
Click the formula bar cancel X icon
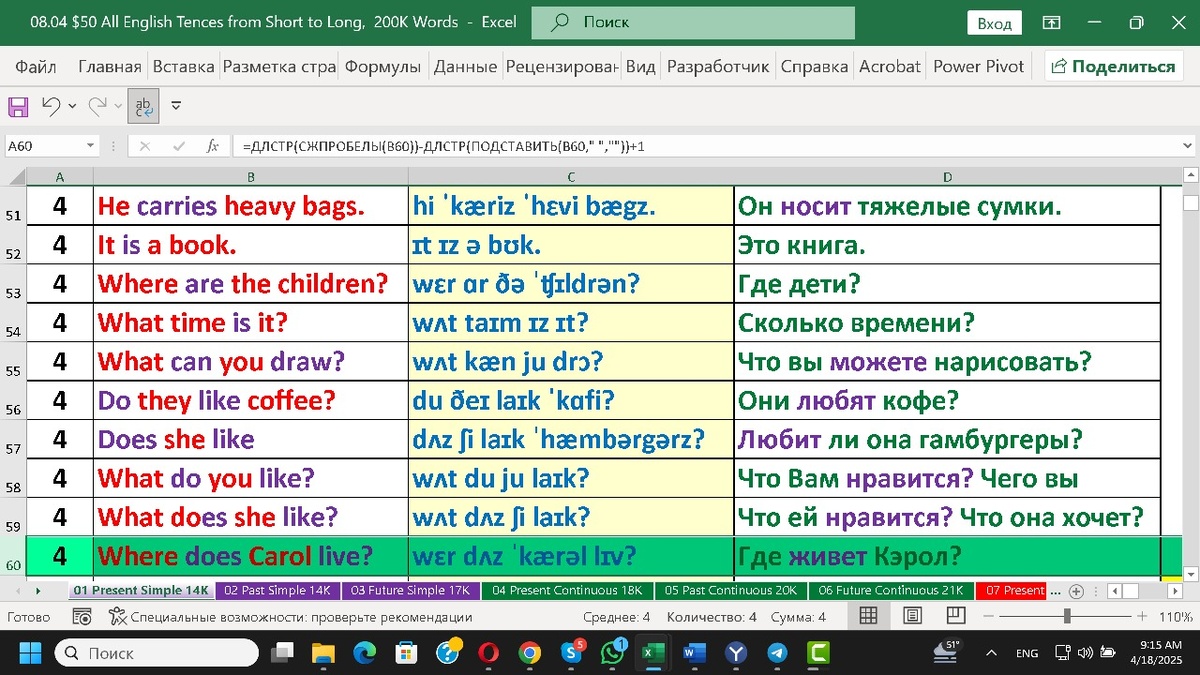tap(145, 146)
